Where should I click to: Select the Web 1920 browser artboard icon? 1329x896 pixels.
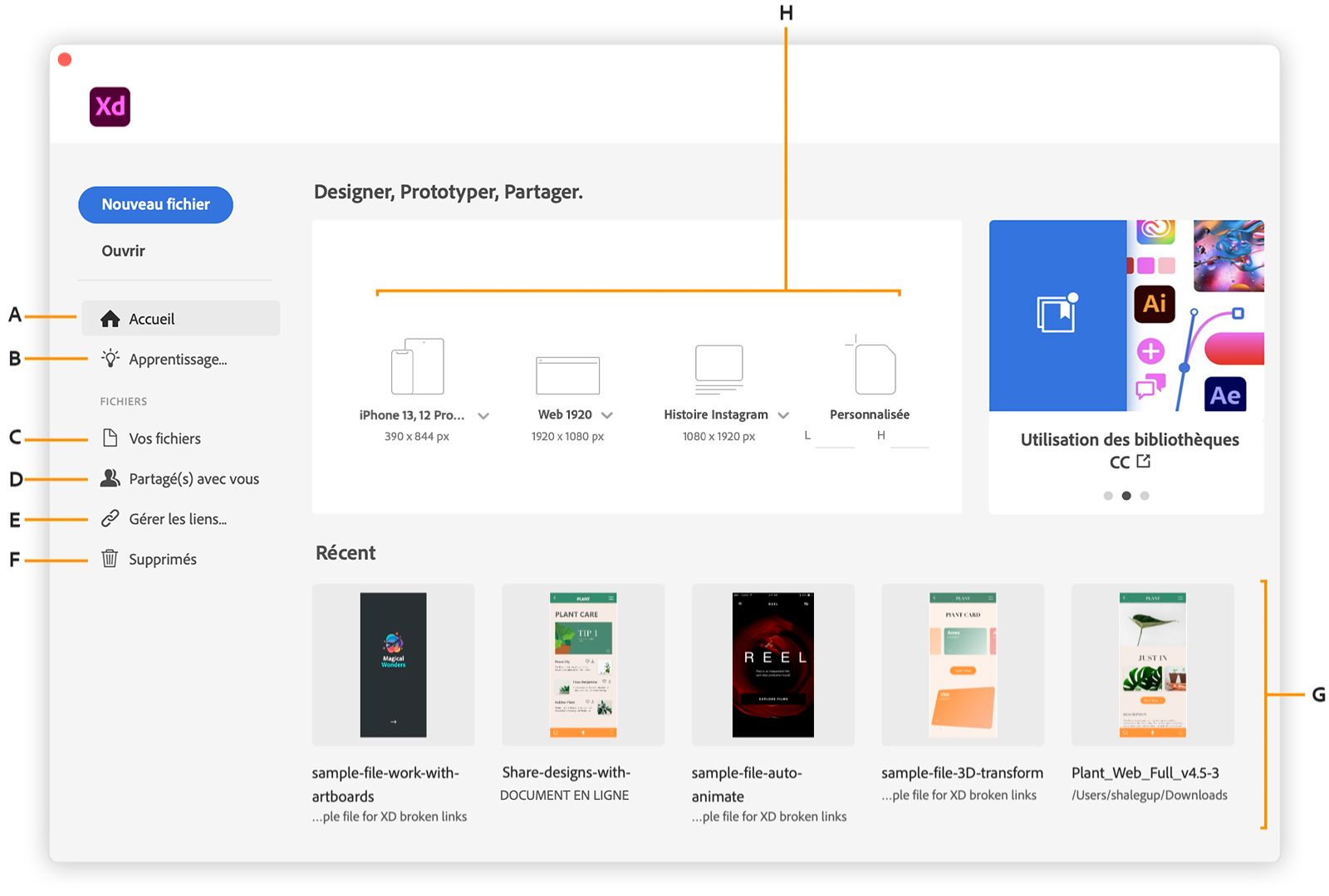(x=567, y=375)
